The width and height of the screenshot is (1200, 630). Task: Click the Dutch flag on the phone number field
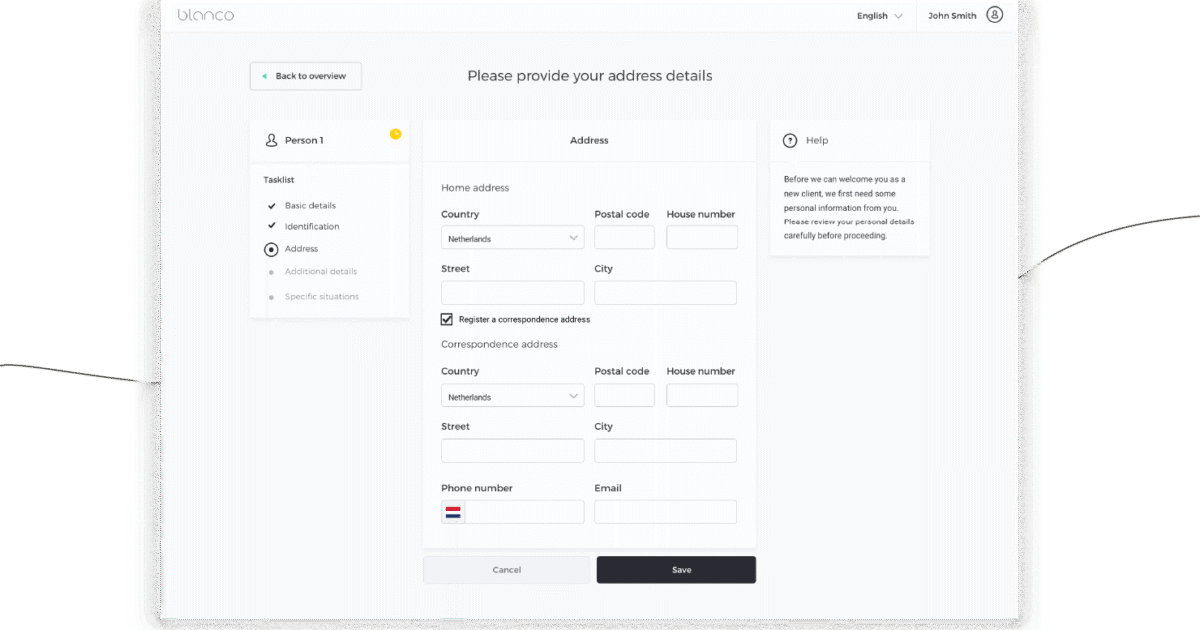click(x=453, y=512)
